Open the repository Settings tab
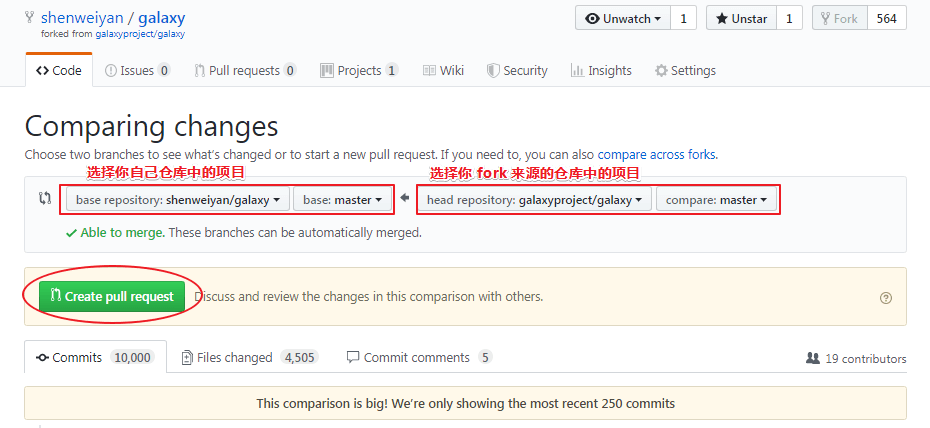This screenshot has width=930, height=428. [x=685, y=71]
